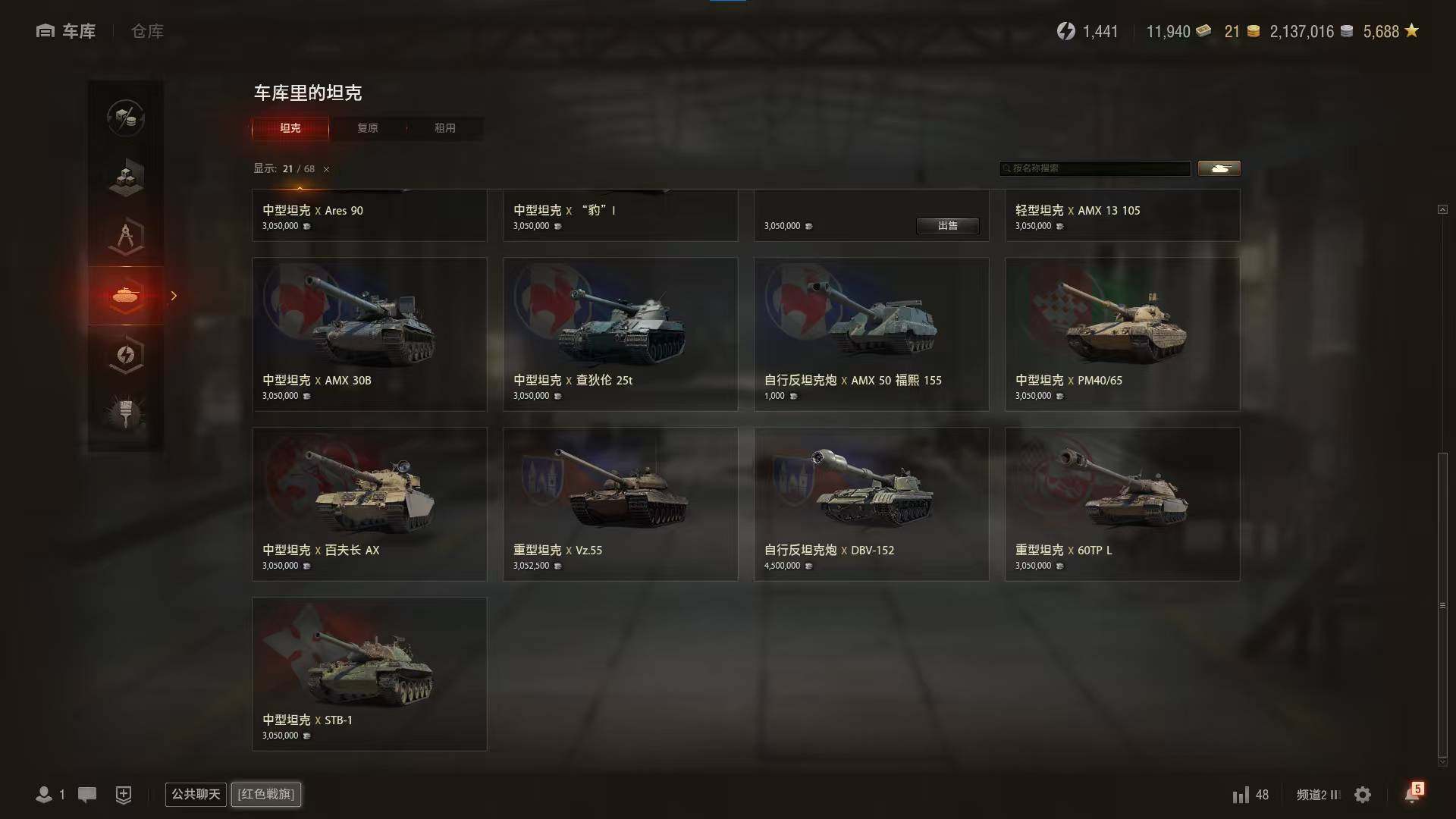Screen dimensions: 1456x819
Task: Click the scrollbar up arrow on the right
Action: click(1442, 209)
